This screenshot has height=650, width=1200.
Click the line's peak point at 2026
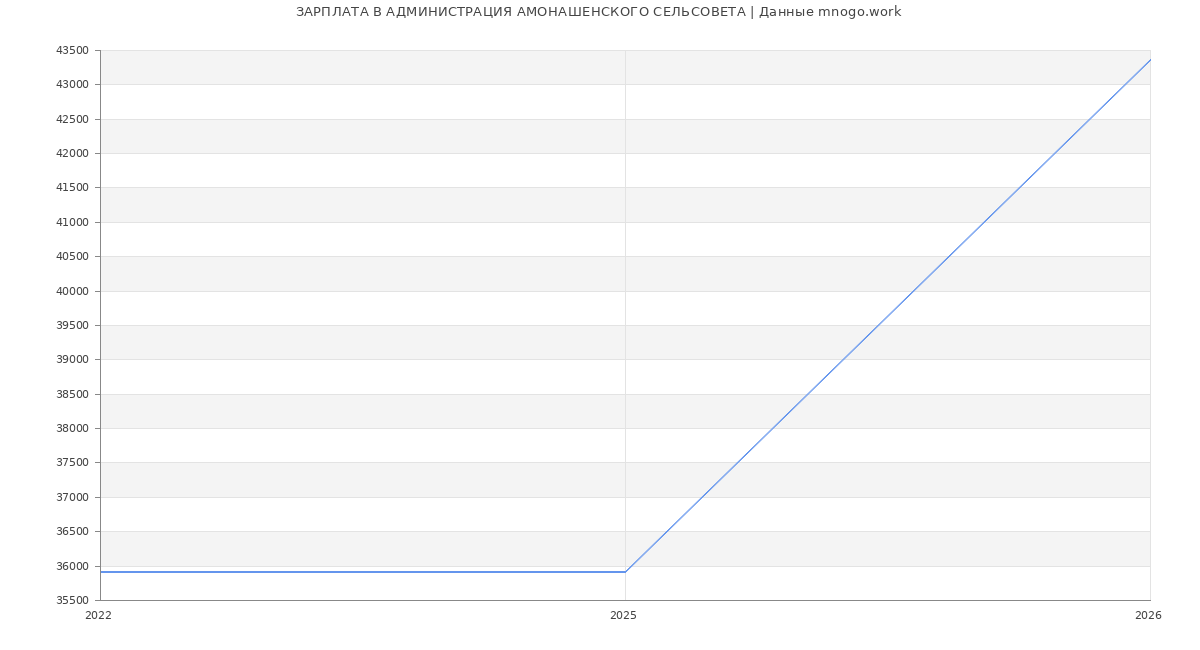[1149, 60]
